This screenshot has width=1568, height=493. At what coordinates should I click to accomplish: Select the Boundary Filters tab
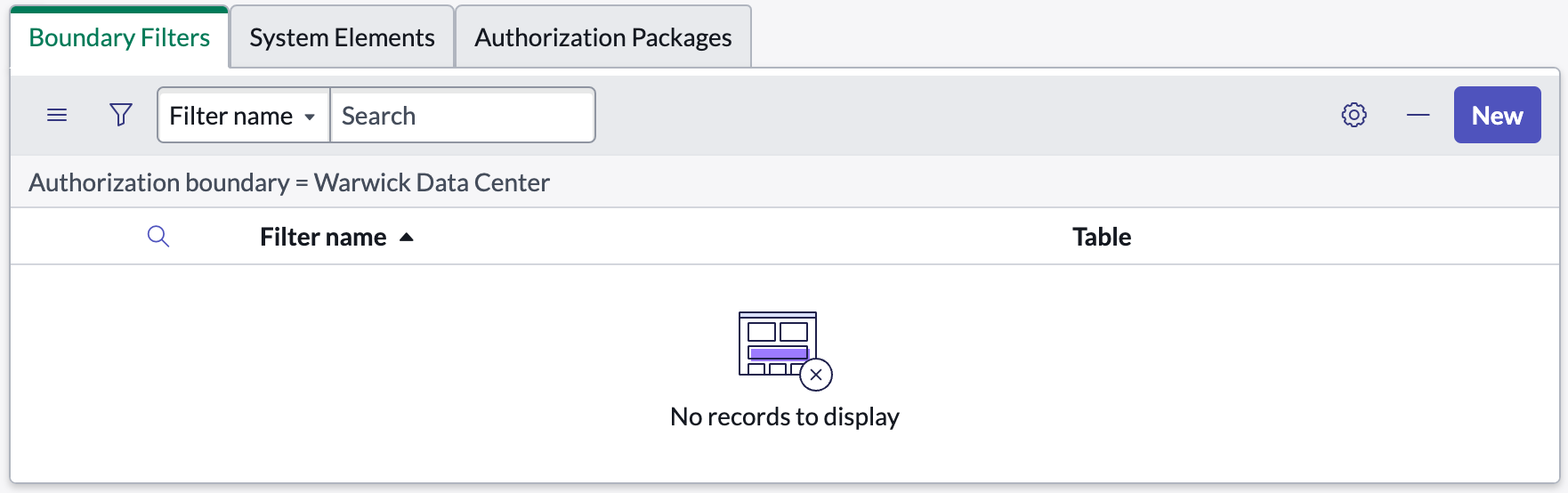pos(119,37)
